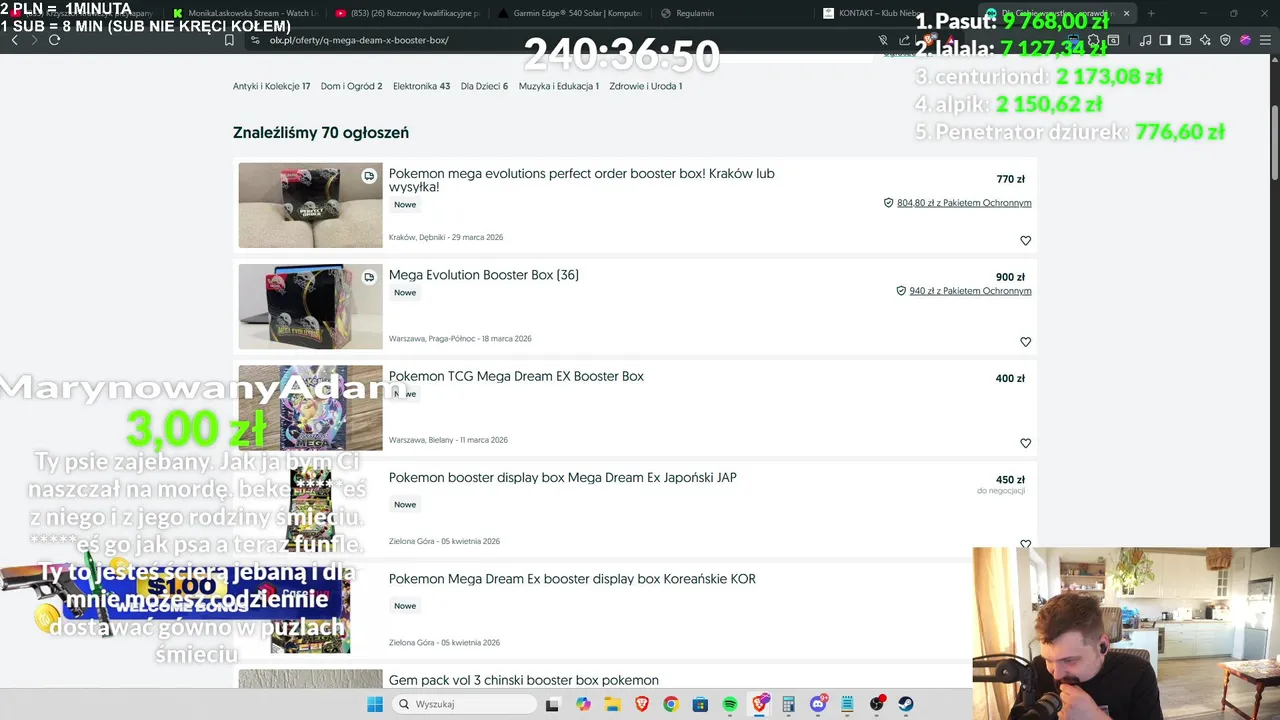The image size is (1280, 720).
Task: Bookmark this page in the browser toolbar
Action: click(228, 40)
